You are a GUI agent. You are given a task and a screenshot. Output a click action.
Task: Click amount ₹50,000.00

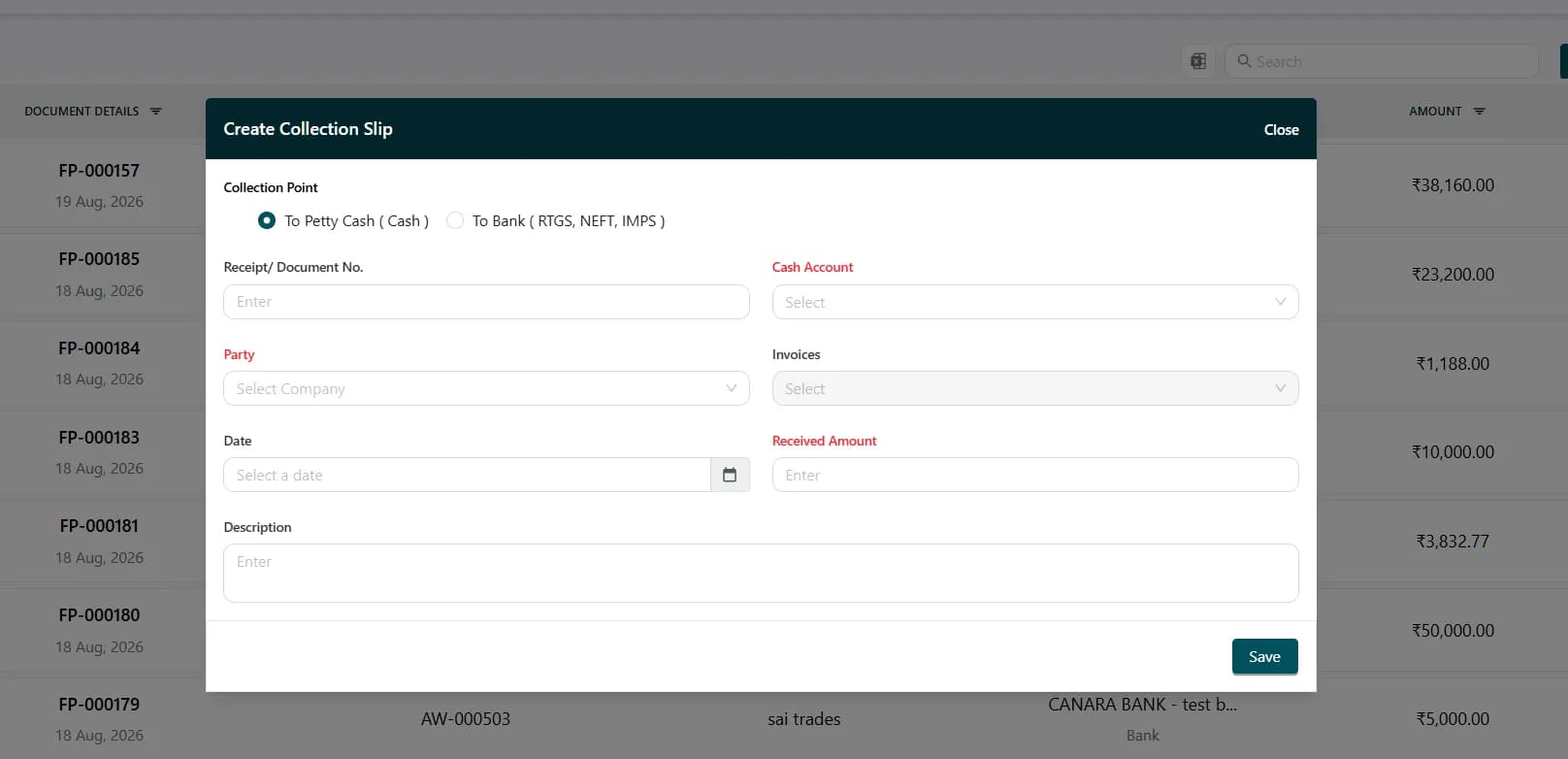pos(1453,631)
